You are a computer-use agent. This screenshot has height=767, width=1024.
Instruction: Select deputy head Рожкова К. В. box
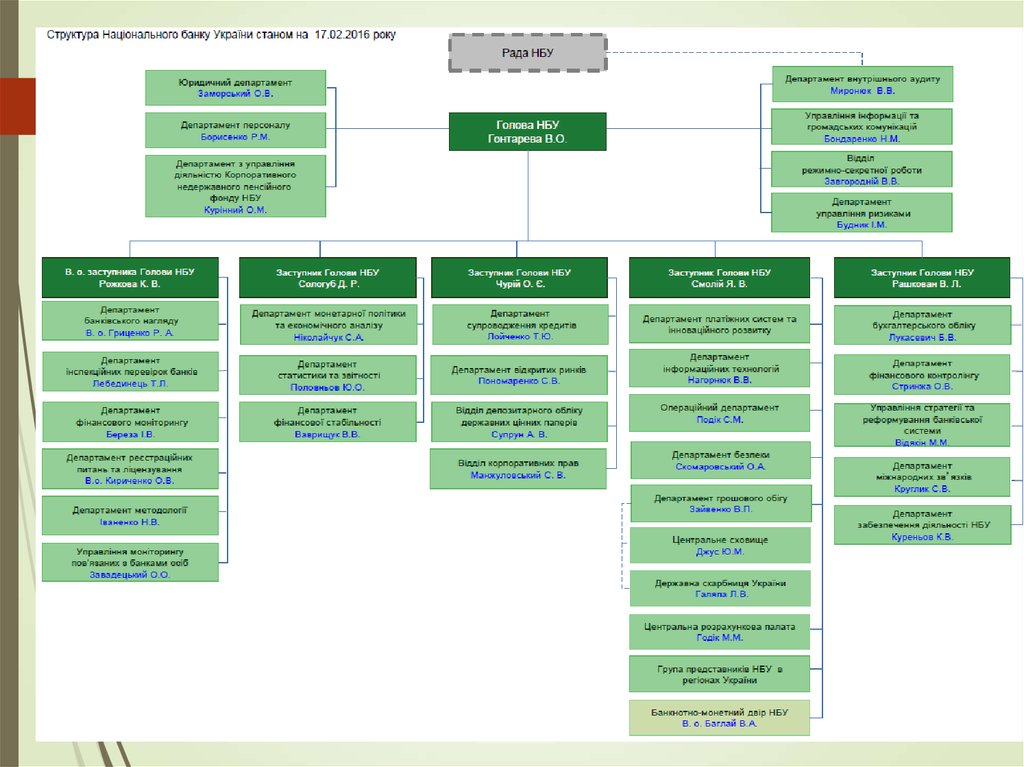(130, 277)
